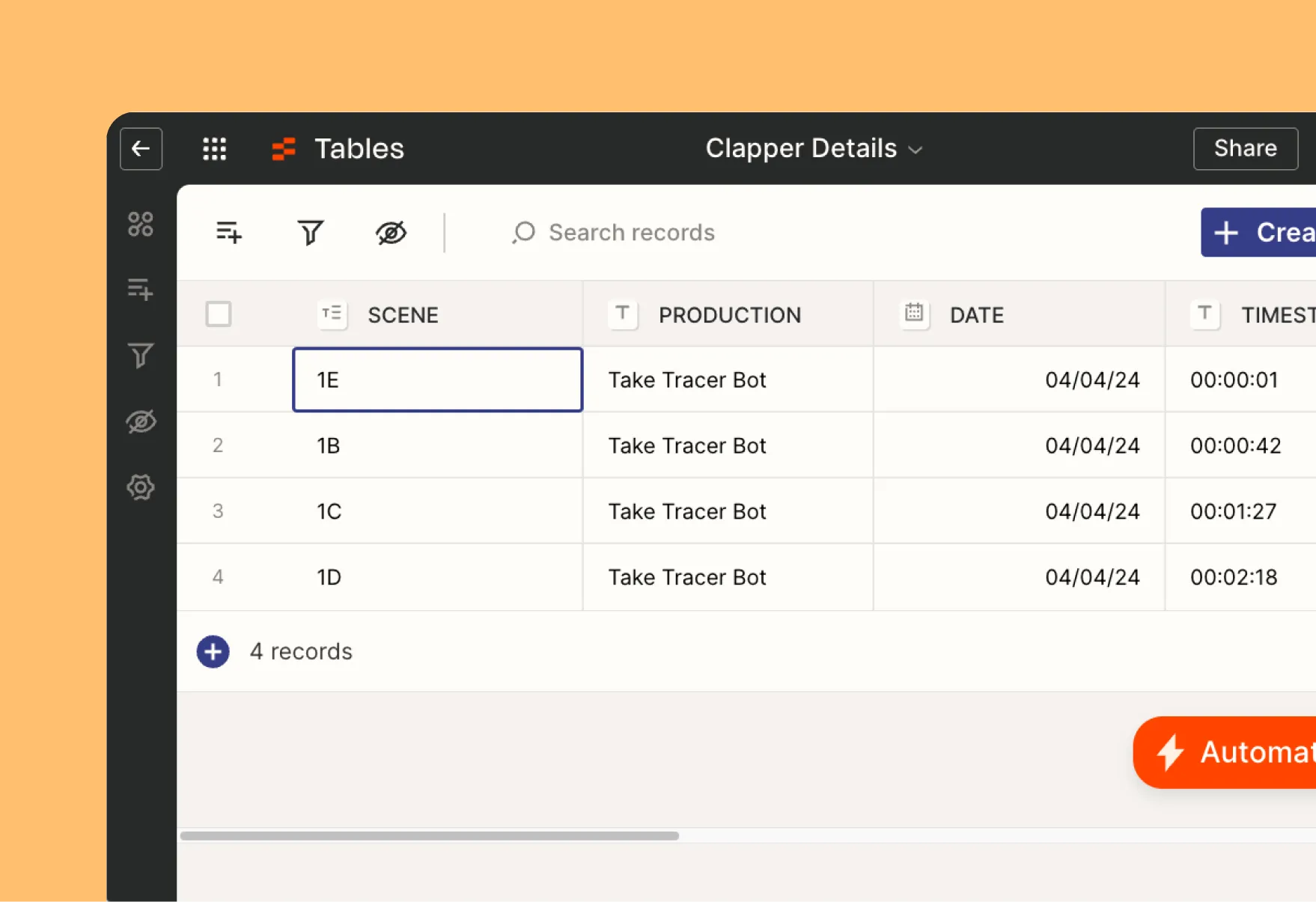This screenshot has width=1316, height=902.
Task: Open sidebar settings gear icon
Action: [x=141, y=487]
